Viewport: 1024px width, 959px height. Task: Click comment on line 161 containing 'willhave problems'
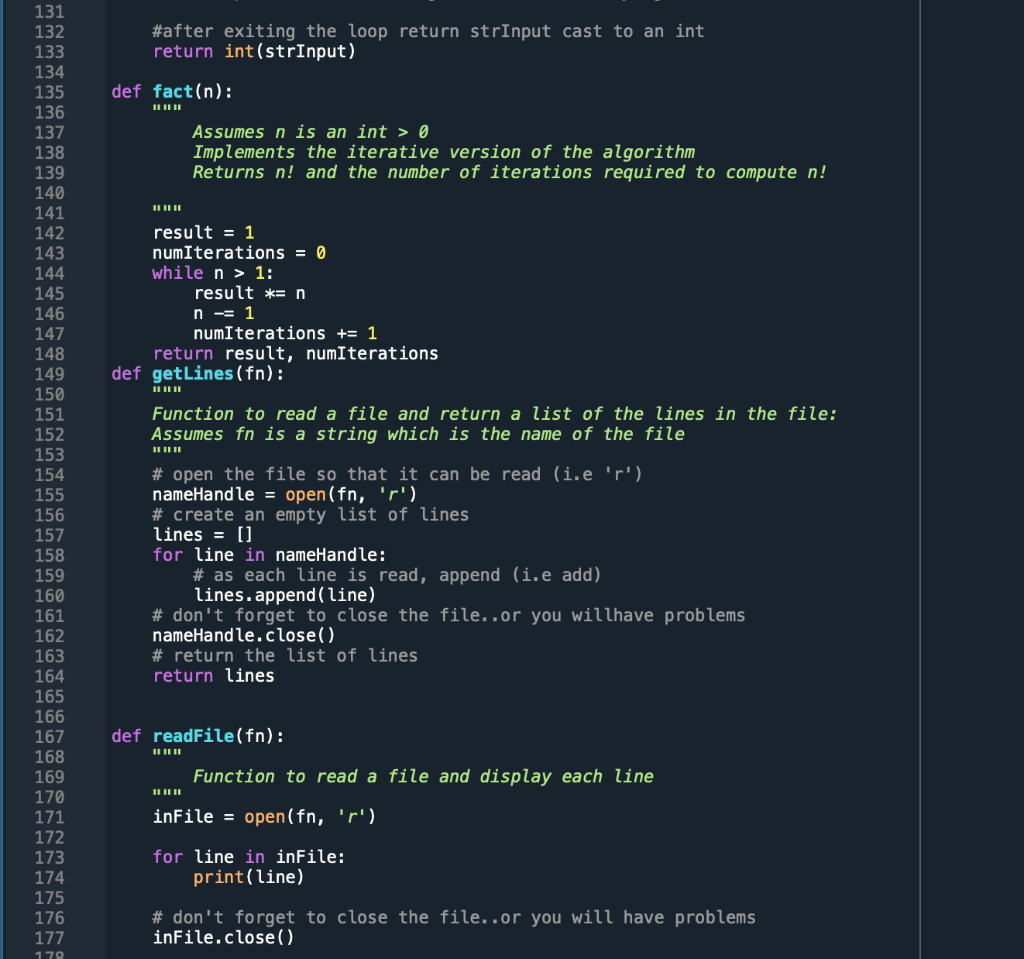[x=449, y=615]
